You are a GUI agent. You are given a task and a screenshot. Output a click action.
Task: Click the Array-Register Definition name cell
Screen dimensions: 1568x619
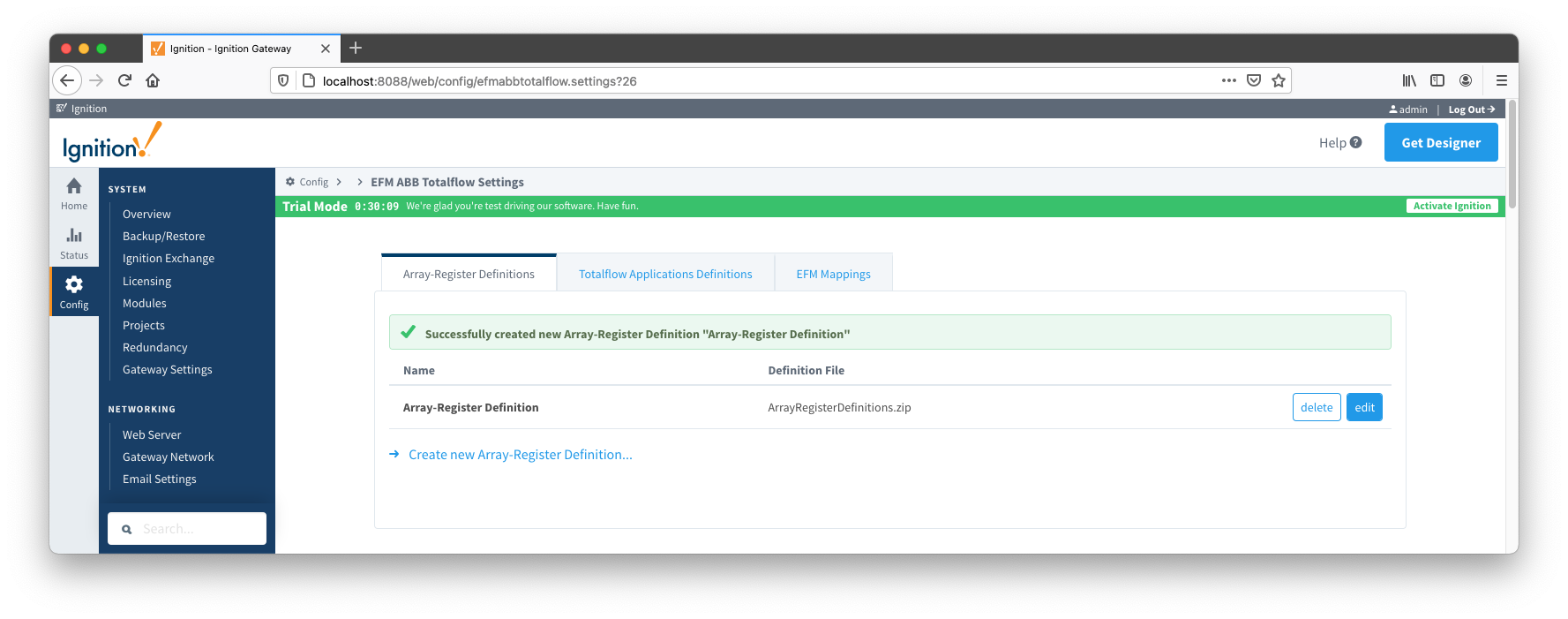[470, 407]
